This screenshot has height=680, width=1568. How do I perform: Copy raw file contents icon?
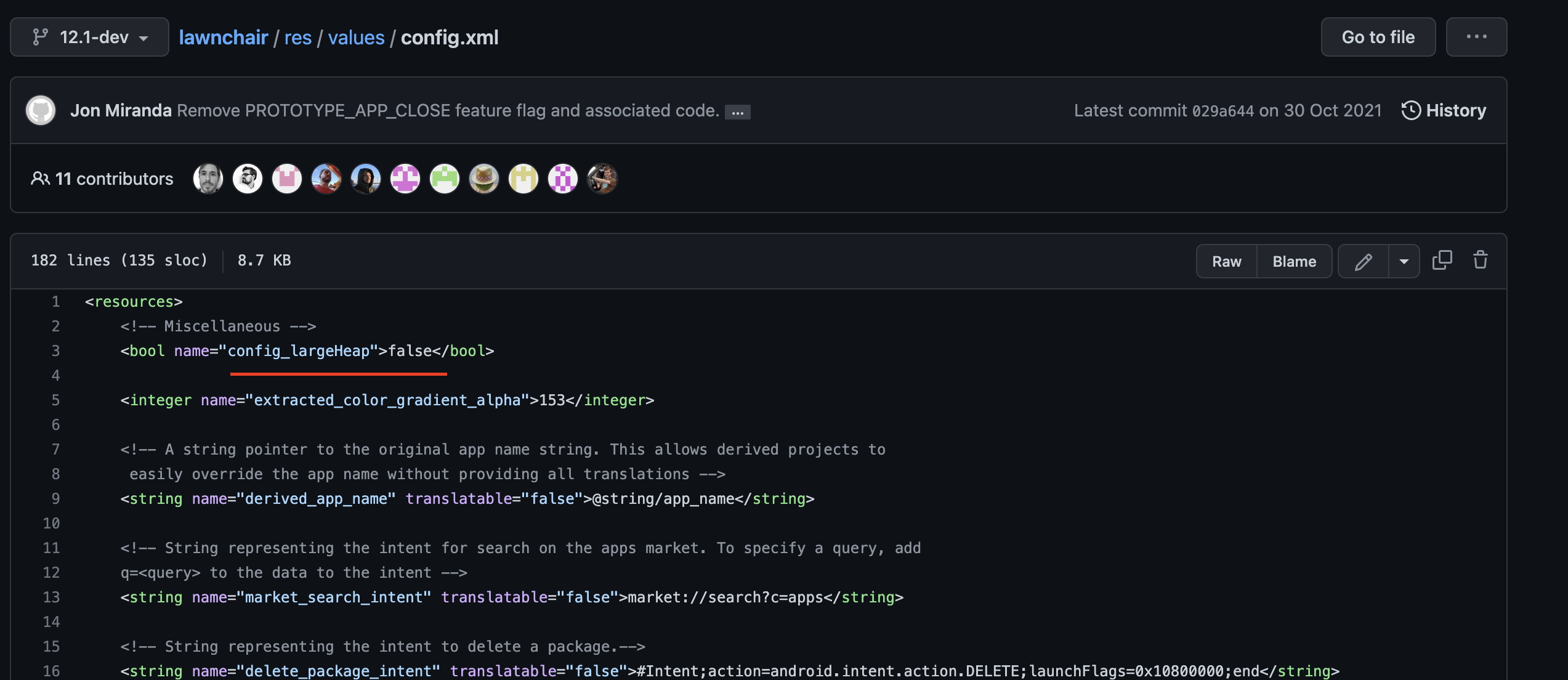[x=1442, y=261]
